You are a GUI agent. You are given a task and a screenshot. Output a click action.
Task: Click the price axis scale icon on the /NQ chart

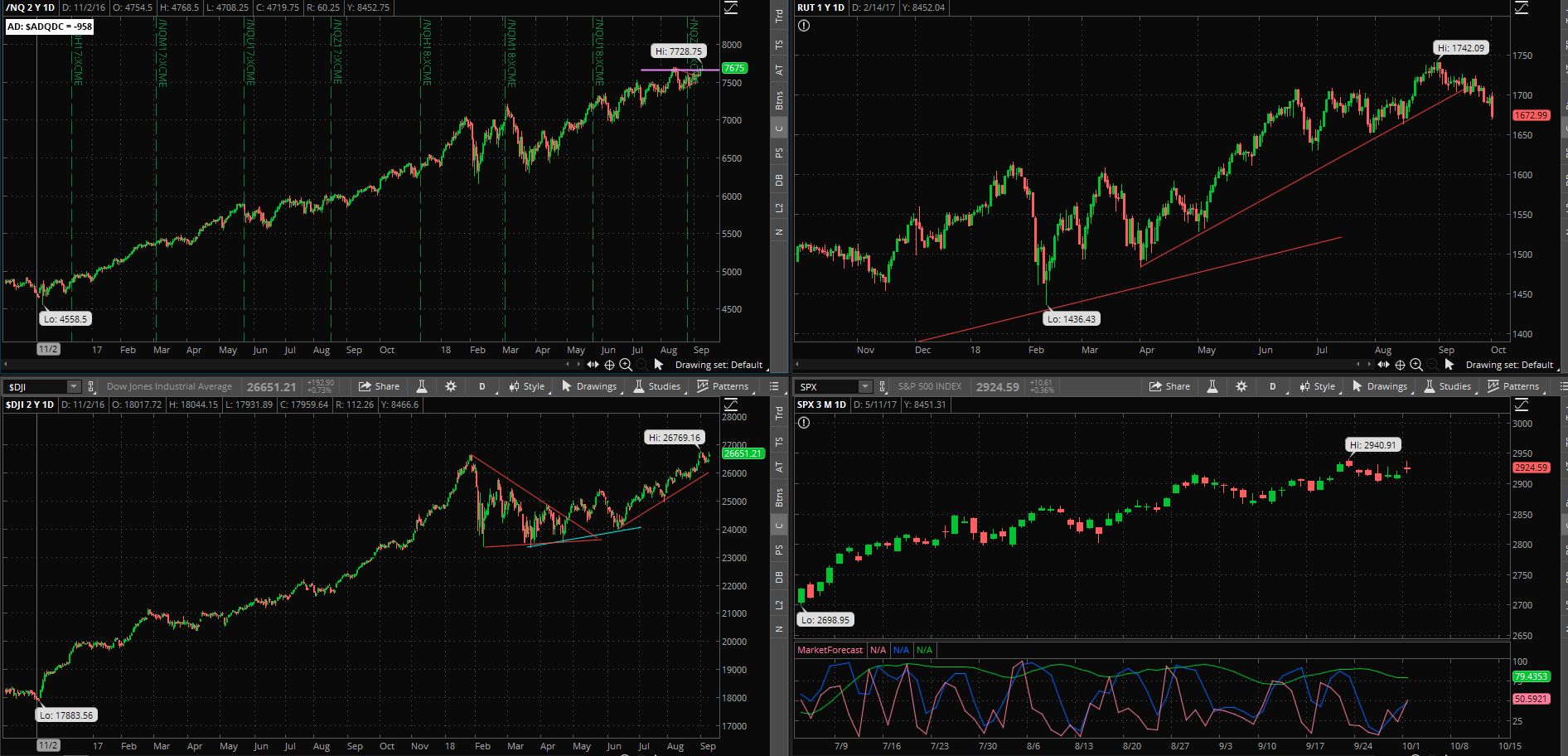[x=731, y=7]
